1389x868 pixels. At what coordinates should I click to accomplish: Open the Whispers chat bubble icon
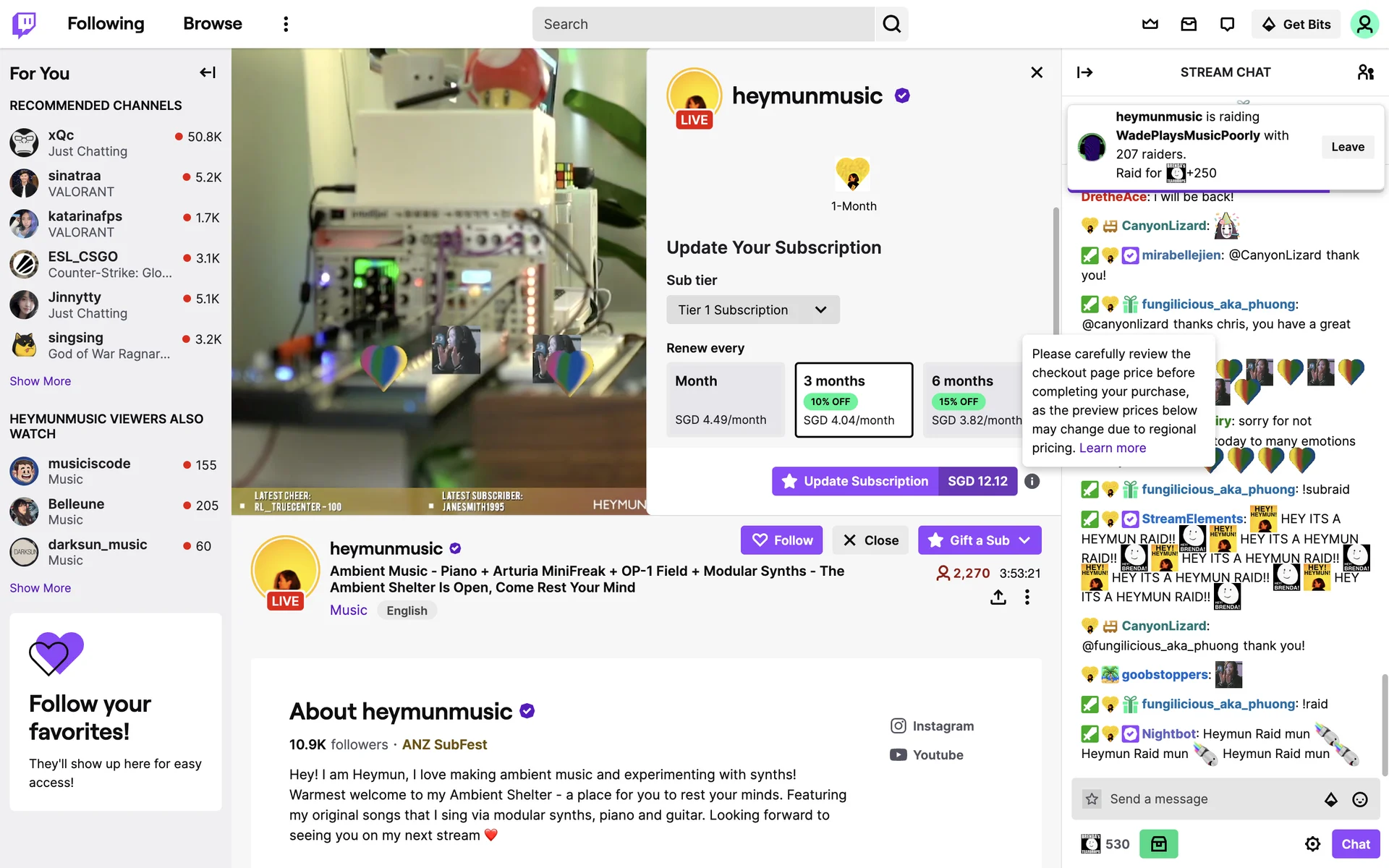coord(1227,24)
